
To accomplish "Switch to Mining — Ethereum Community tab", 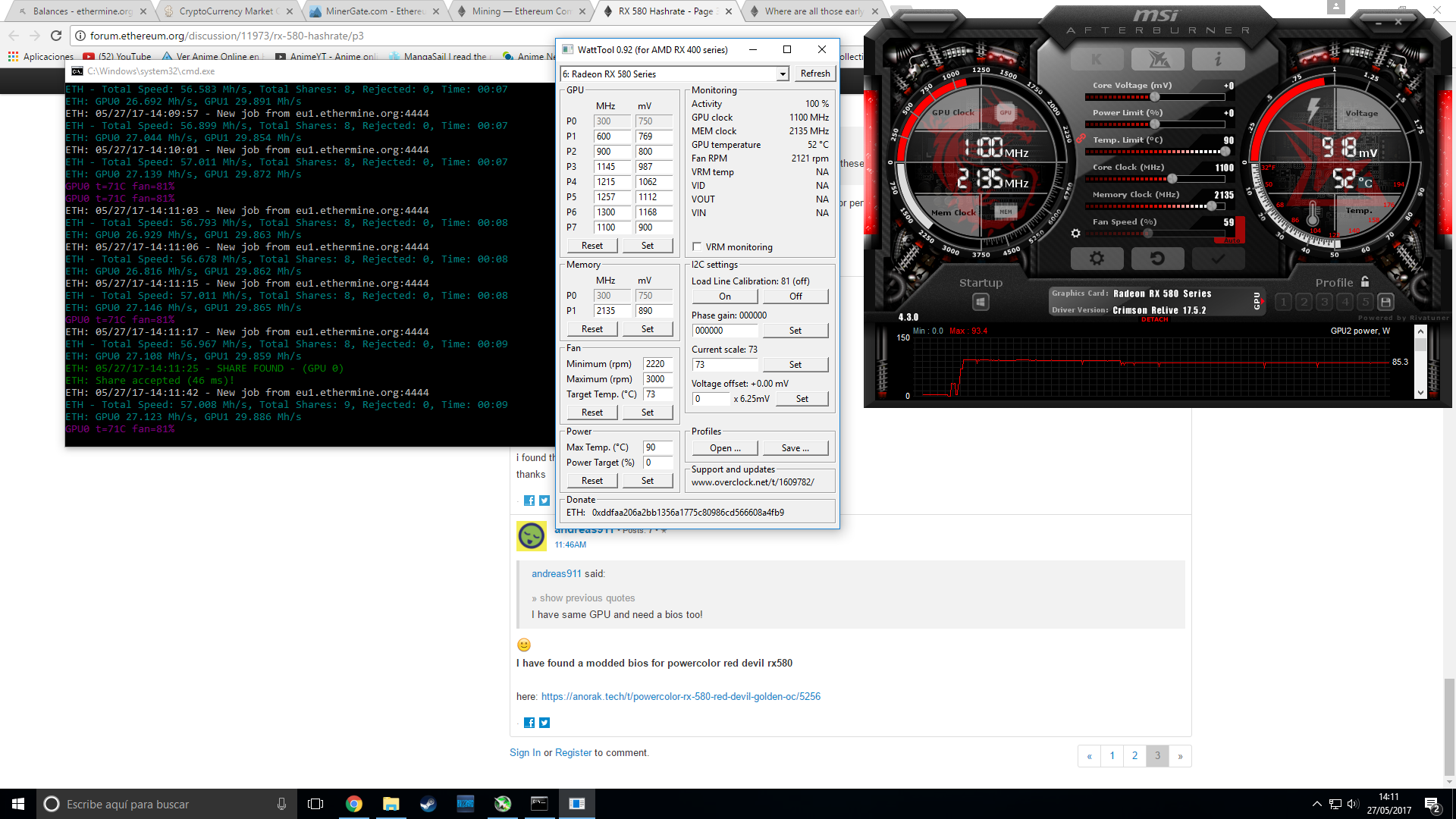I will point(521,11).
